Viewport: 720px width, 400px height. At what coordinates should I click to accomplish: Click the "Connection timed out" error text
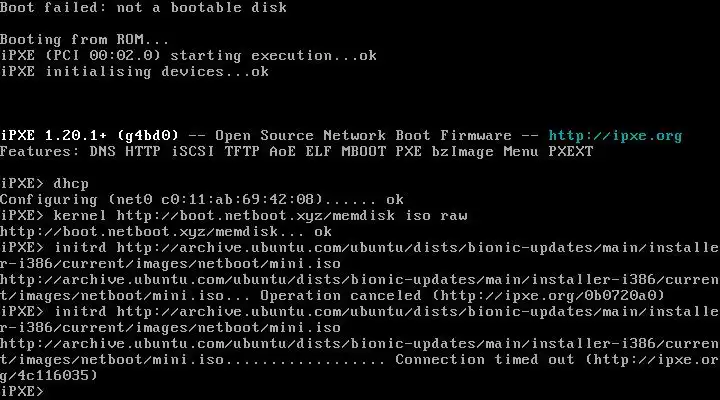(484, 360)
